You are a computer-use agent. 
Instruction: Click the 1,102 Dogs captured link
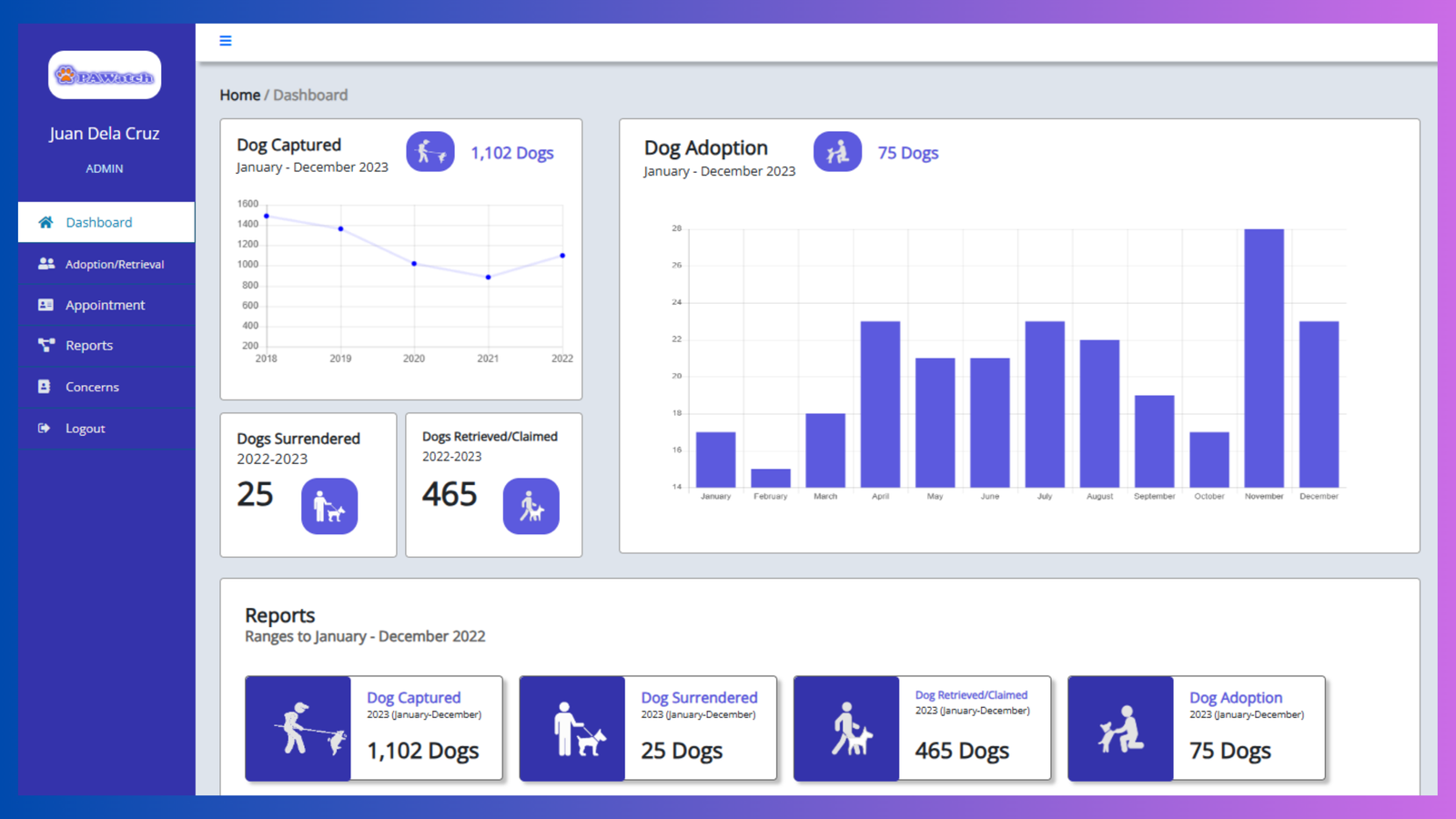[x=511, y=153]
